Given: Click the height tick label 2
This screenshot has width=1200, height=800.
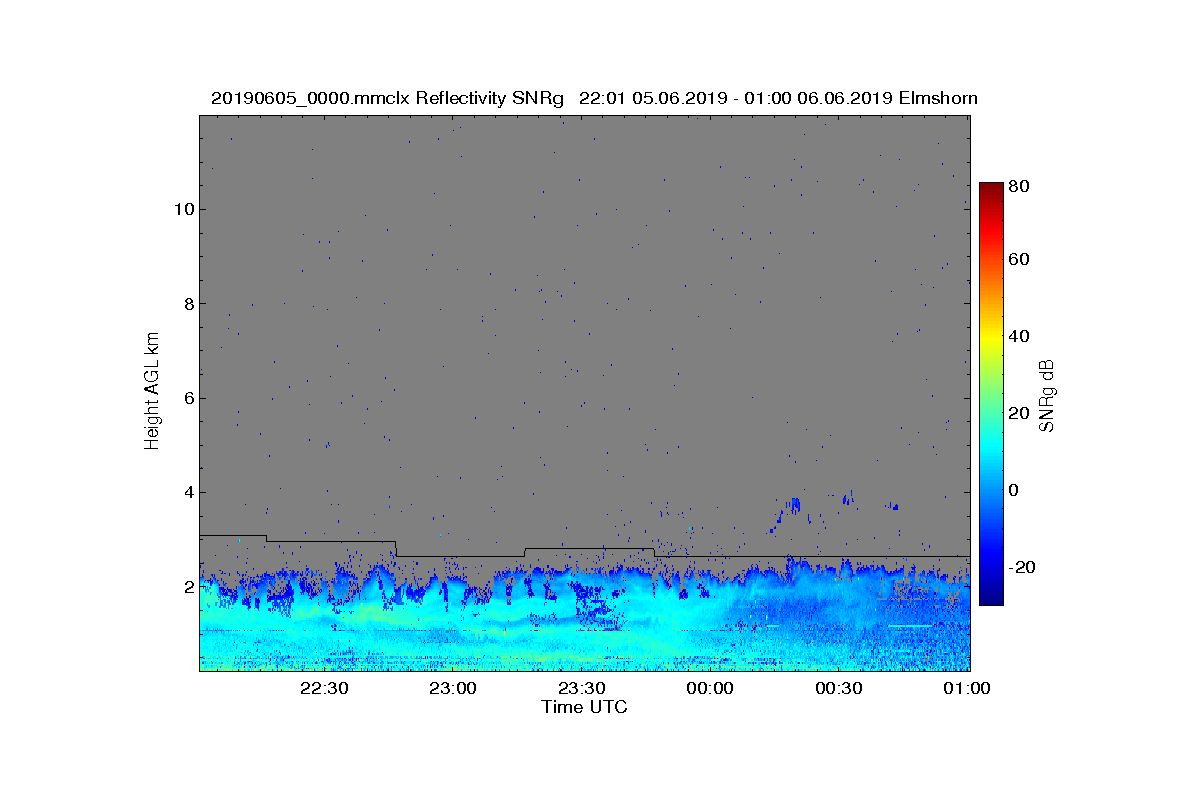Looking at the screenshot, I should 188,586.
